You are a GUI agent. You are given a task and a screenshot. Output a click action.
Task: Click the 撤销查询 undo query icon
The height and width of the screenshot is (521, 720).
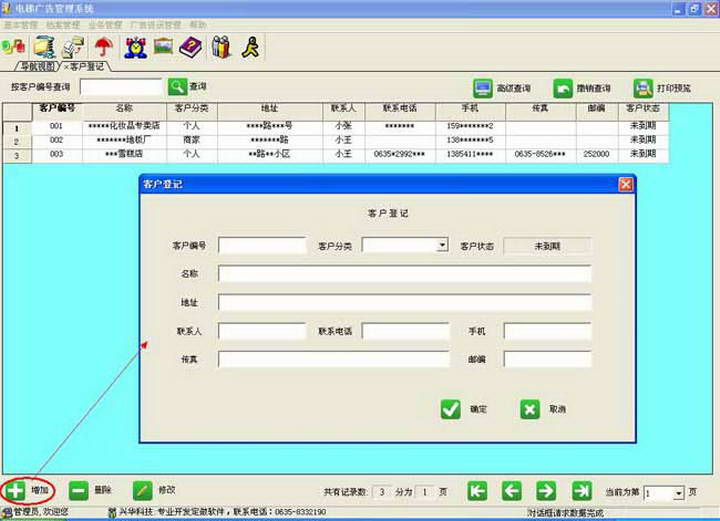562,88
